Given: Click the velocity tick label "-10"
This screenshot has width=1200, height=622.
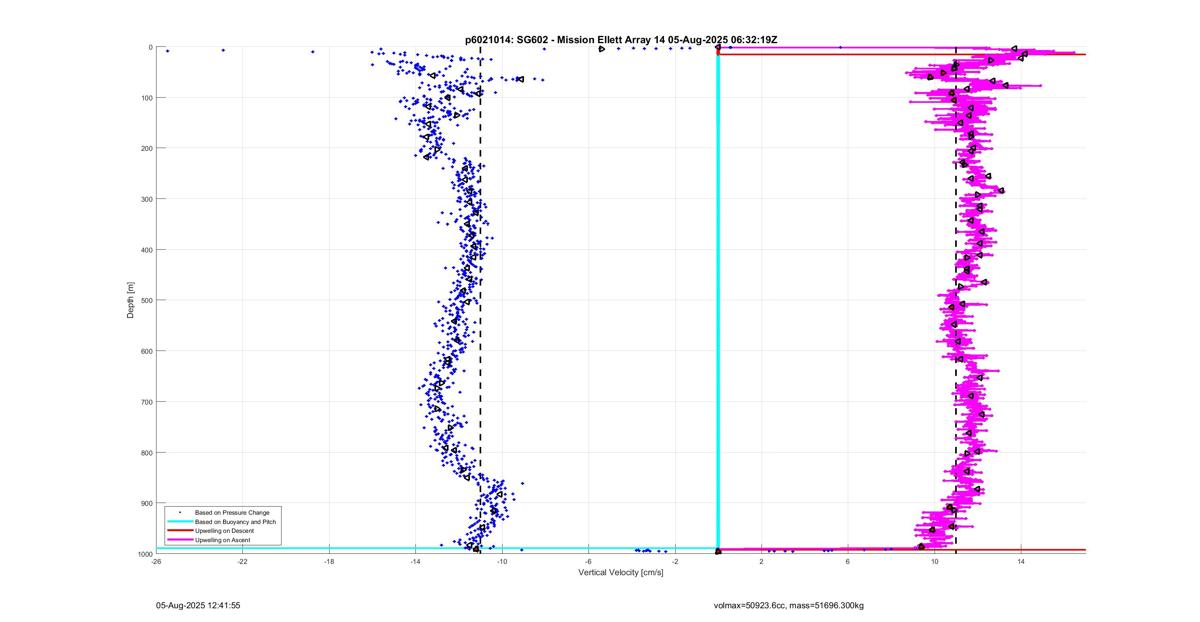Looking at the screenshot, I should click(502, 562).
